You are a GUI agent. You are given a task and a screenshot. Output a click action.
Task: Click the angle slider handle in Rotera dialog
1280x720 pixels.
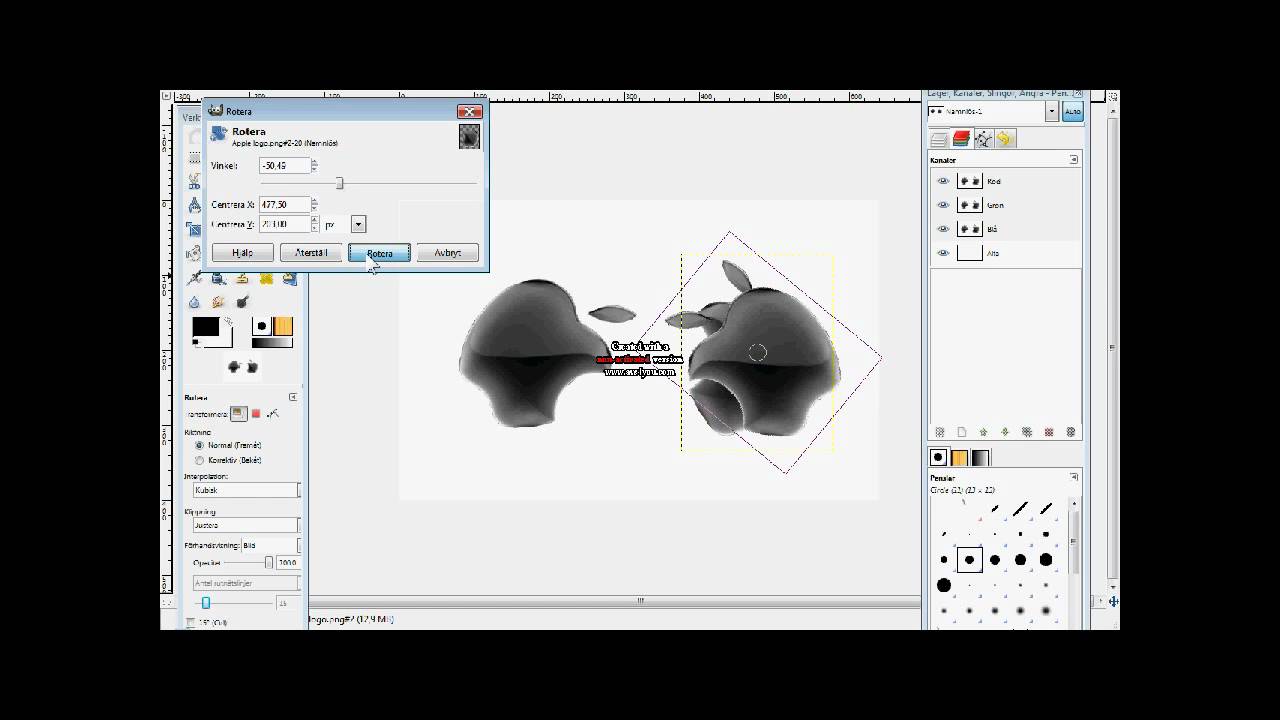[x=340, y=183]
